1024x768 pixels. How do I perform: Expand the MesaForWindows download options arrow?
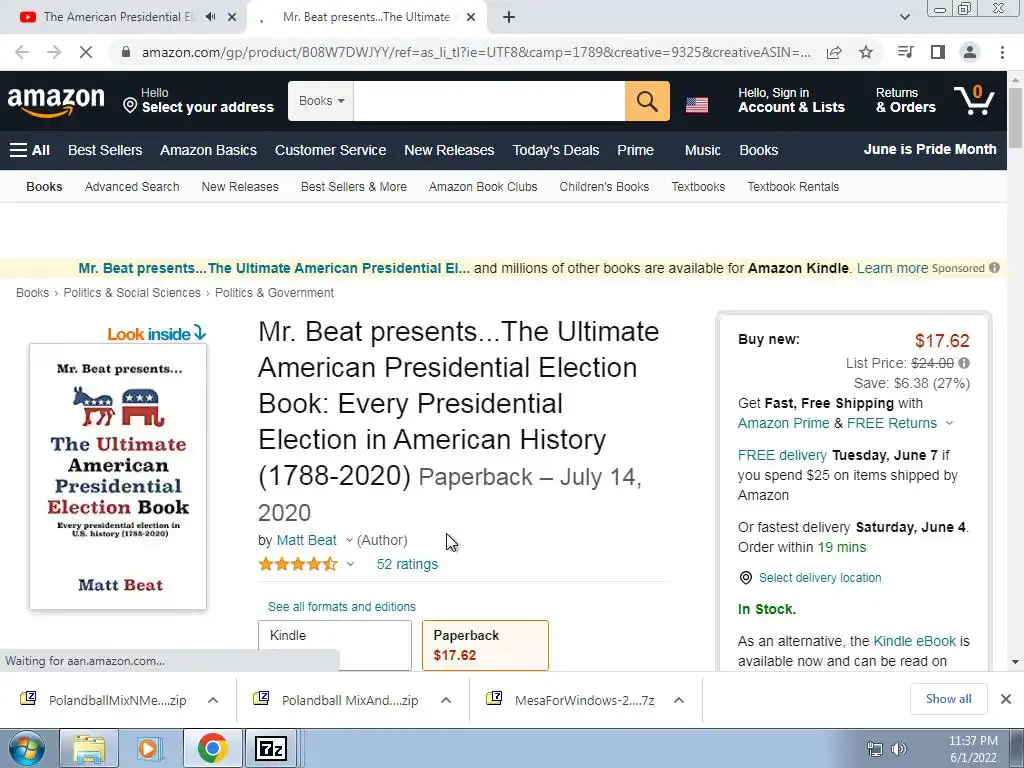678,700
